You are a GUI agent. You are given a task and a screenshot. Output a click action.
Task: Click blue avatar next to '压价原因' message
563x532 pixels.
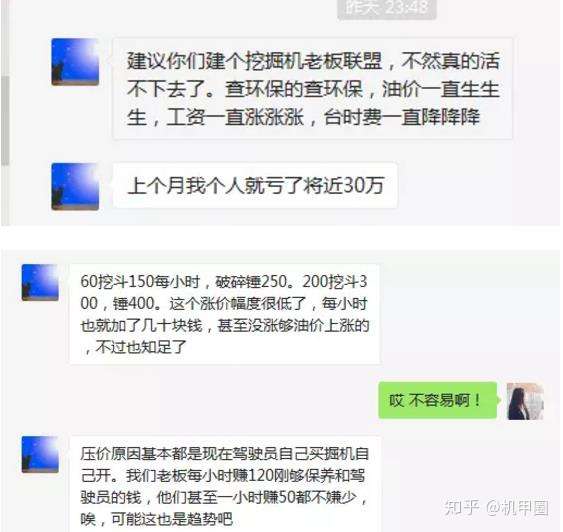[40, 454]
